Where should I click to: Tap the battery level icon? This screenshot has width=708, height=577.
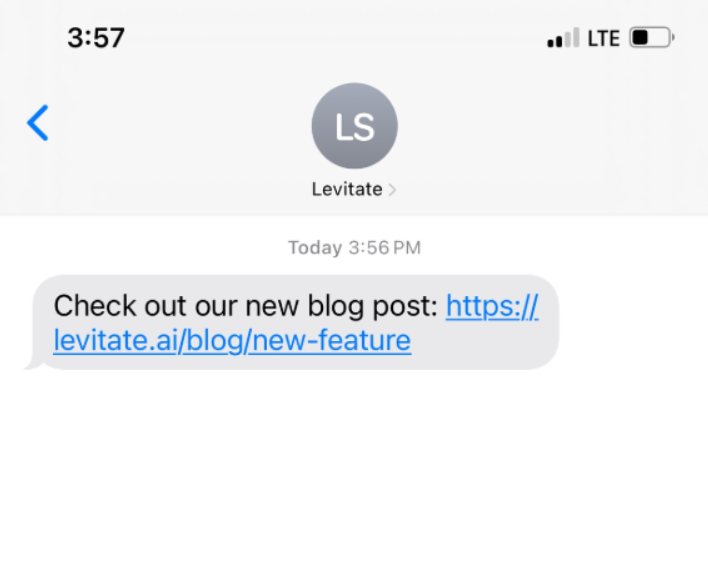coord(652,37)
